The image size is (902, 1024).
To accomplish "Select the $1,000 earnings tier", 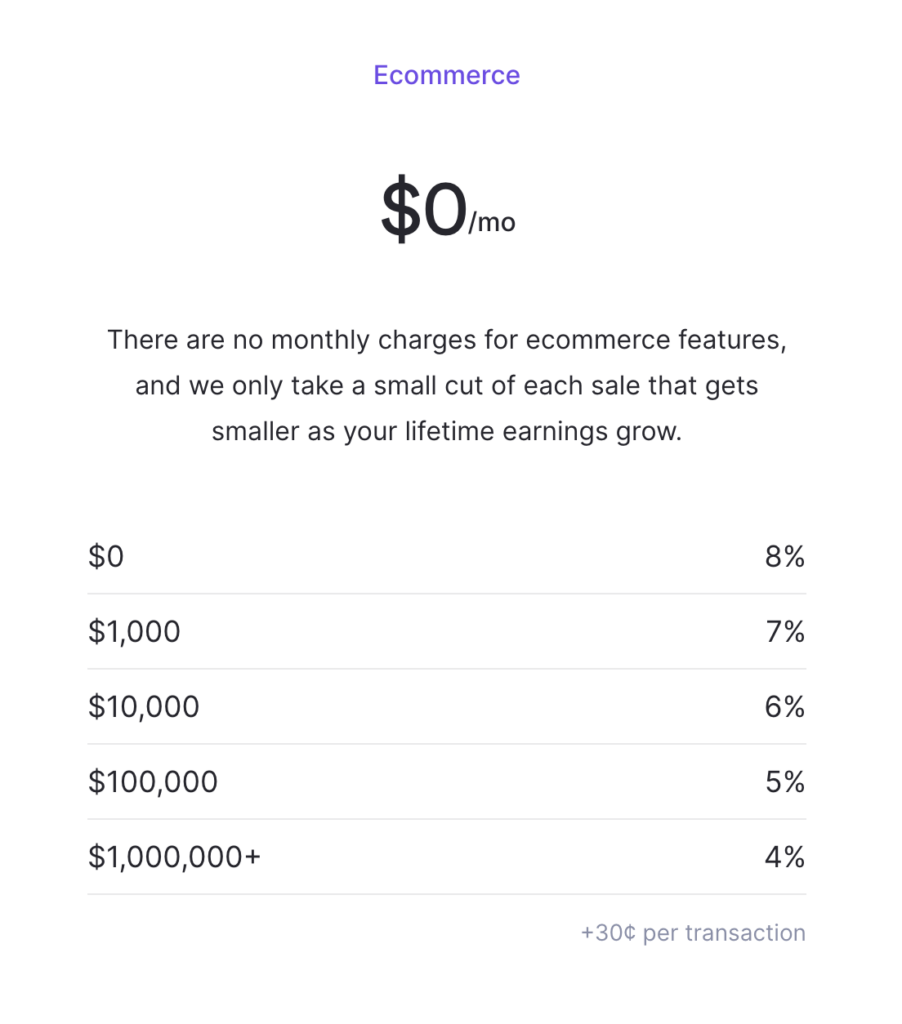I will [x=134, y=632].
